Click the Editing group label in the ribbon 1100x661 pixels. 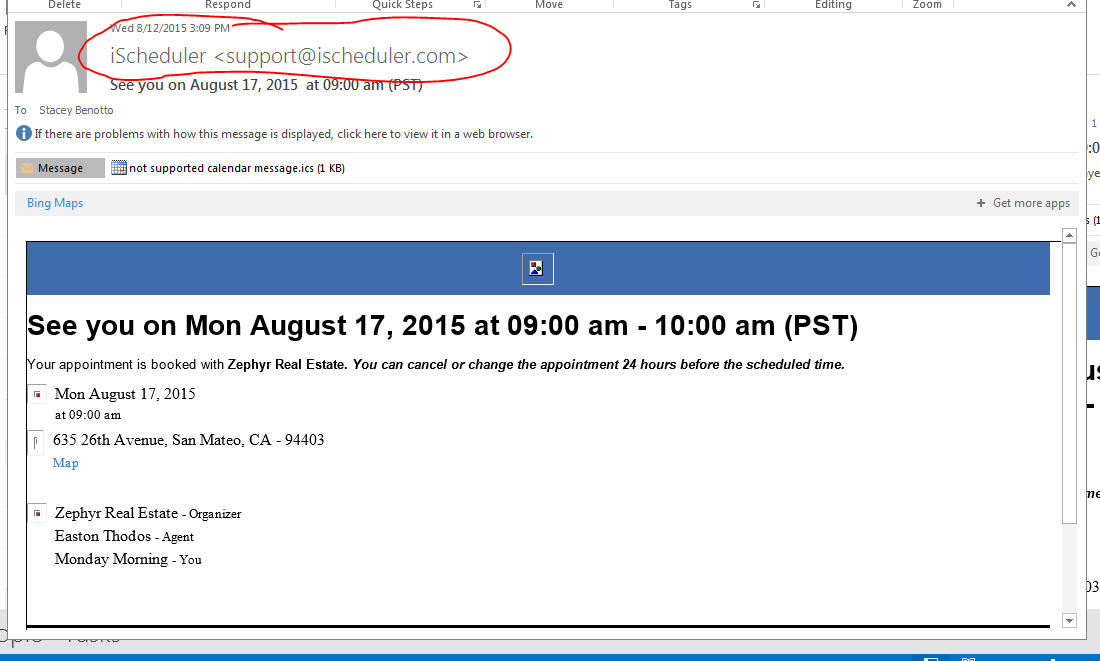(833, 5)
